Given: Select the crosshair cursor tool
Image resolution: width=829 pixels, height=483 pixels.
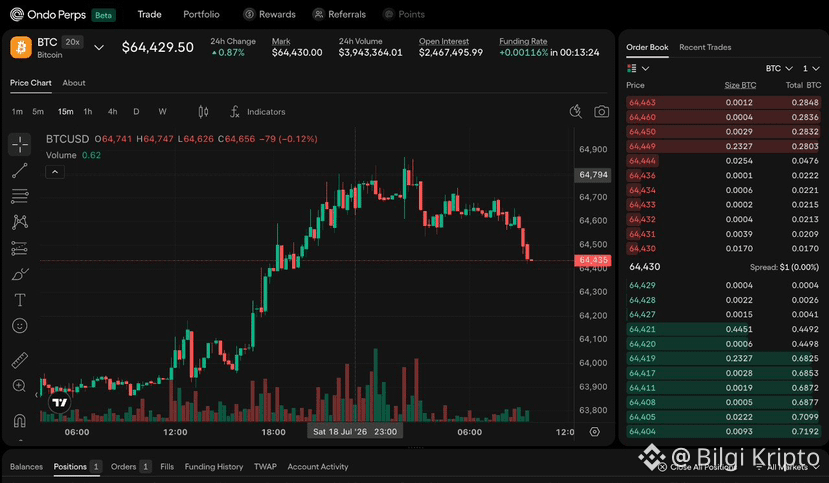Looking at the screenshot, I should pyautogui.click(x=20, y=144).
